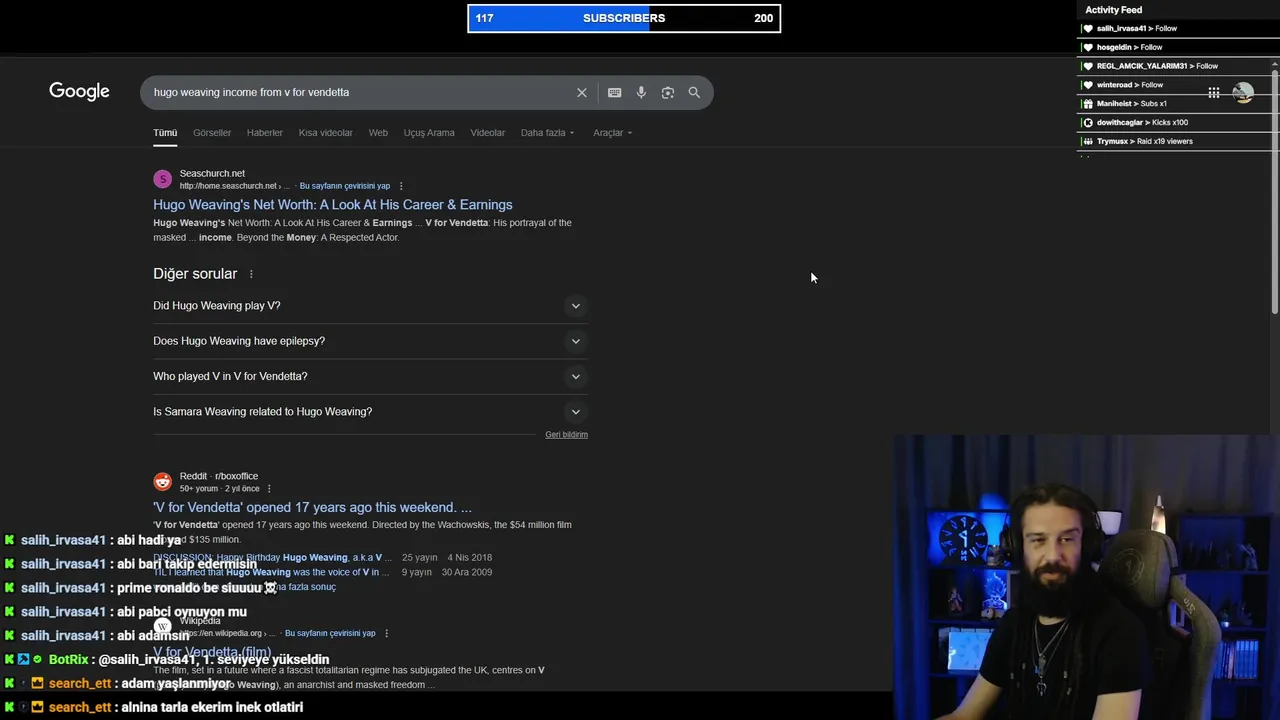Click 'winteroad > Follow' feed entry
Viewport: 1280px width, 720px height.
coord(1130,85)
